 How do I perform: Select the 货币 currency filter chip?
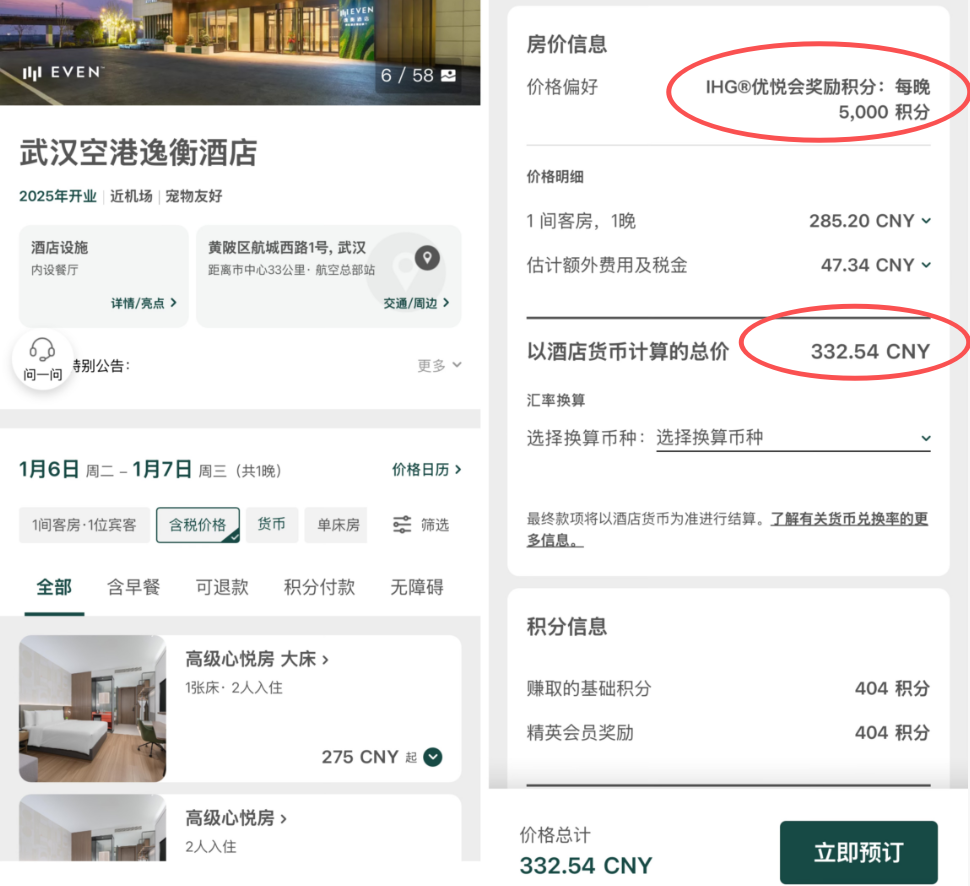272,525
